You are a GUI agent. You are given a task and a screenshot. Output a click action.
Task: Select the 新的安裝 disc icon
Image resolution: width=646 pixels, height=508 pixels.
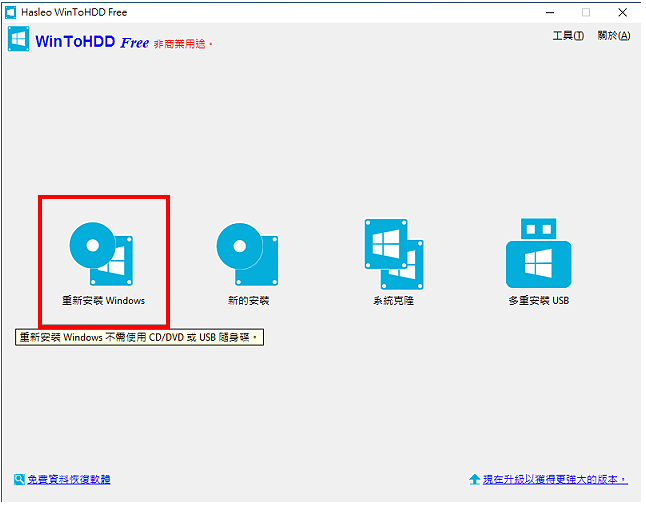click(x=247, y=254)
